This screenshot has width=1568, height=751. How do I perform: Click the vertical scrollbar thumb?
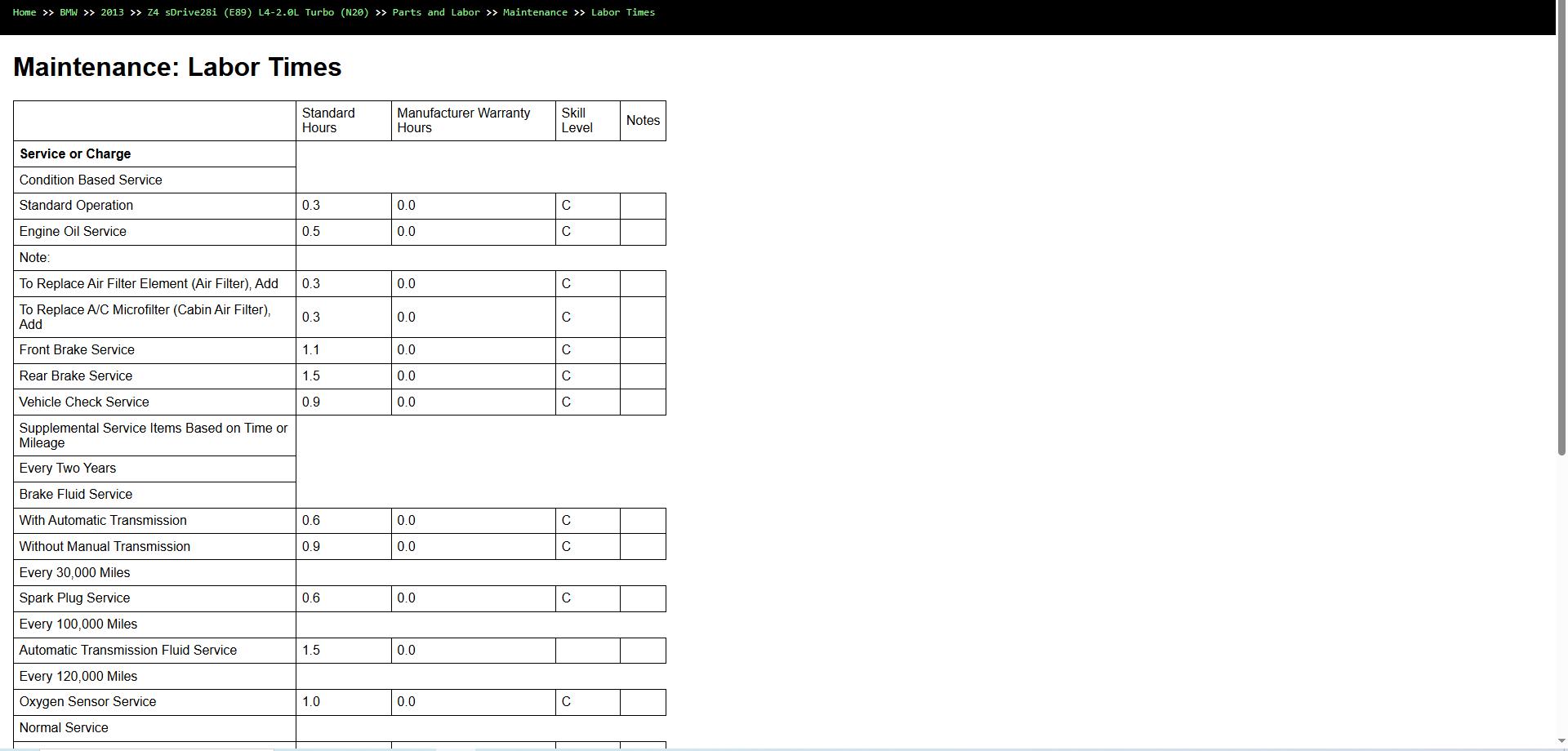click(x=1561, y=228)
